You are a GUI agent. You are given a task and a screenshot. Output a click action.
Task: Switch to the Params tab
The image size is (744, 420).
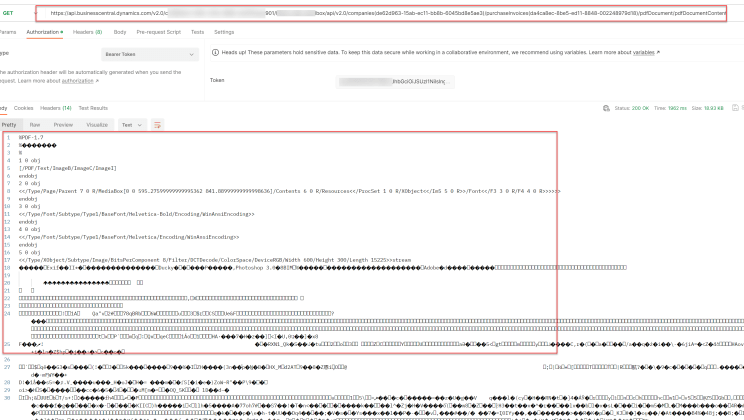click(x=8, y=32)
